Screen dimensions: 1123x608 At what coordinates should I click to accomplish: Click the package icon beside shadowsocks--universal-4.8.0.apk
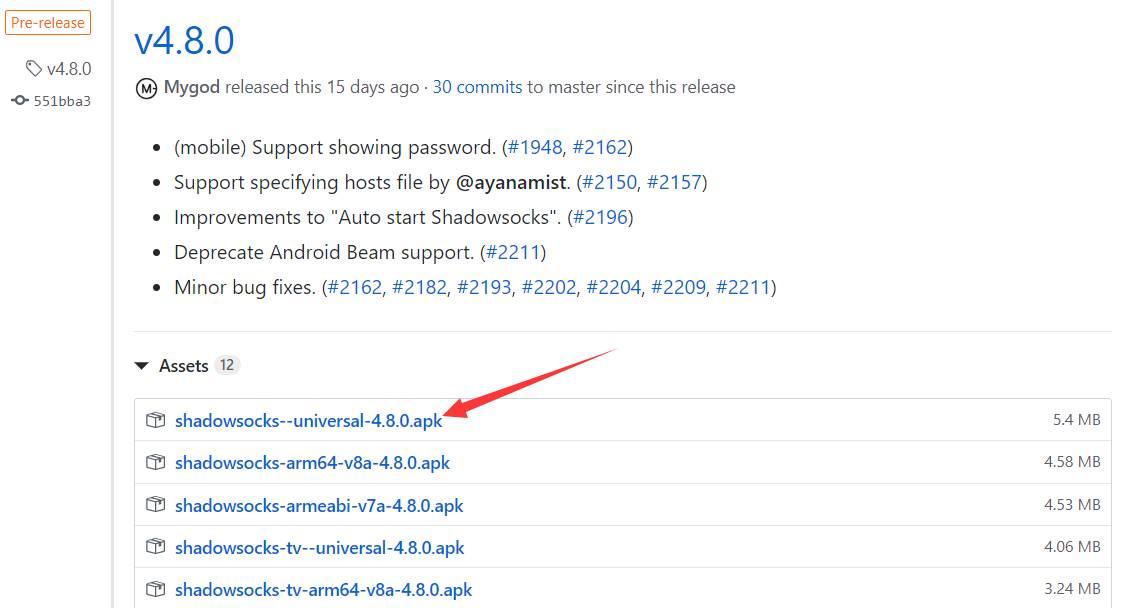point(154,420)
